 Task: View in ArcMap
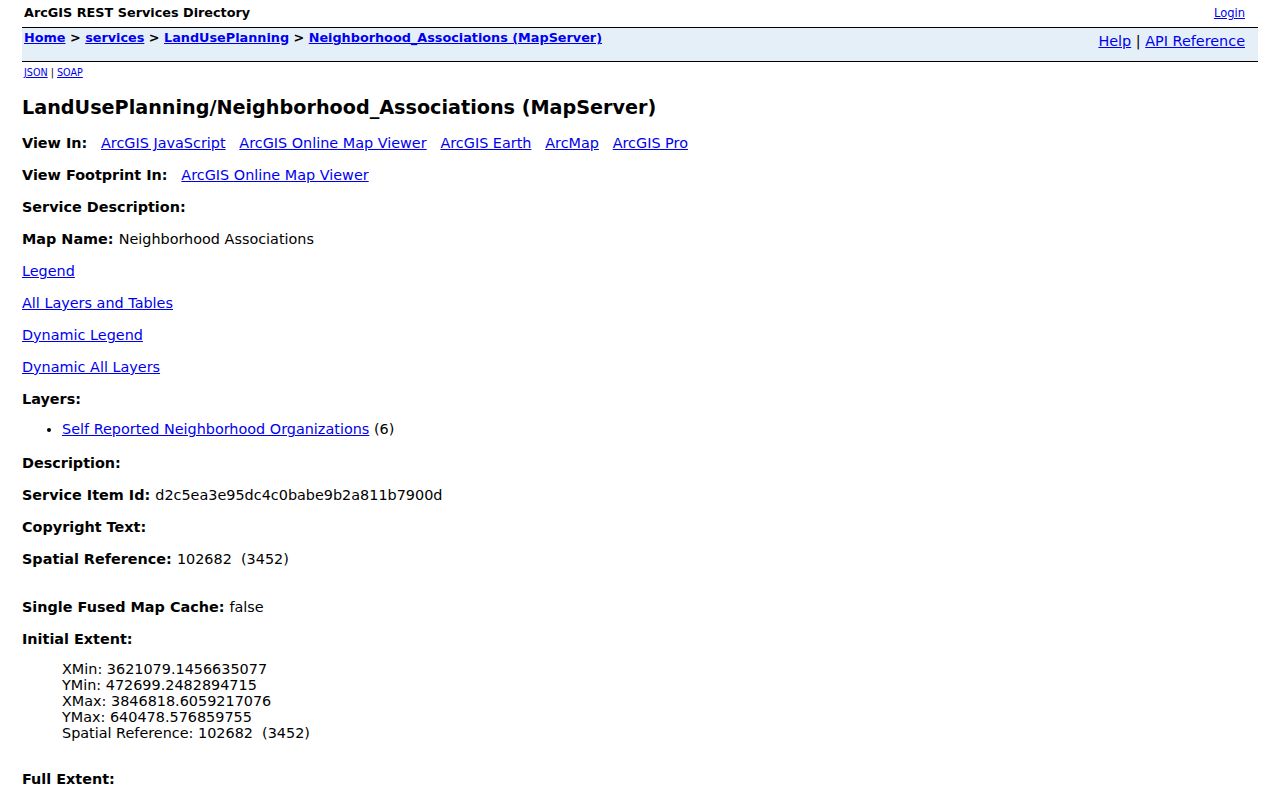[x=572, y=143]
